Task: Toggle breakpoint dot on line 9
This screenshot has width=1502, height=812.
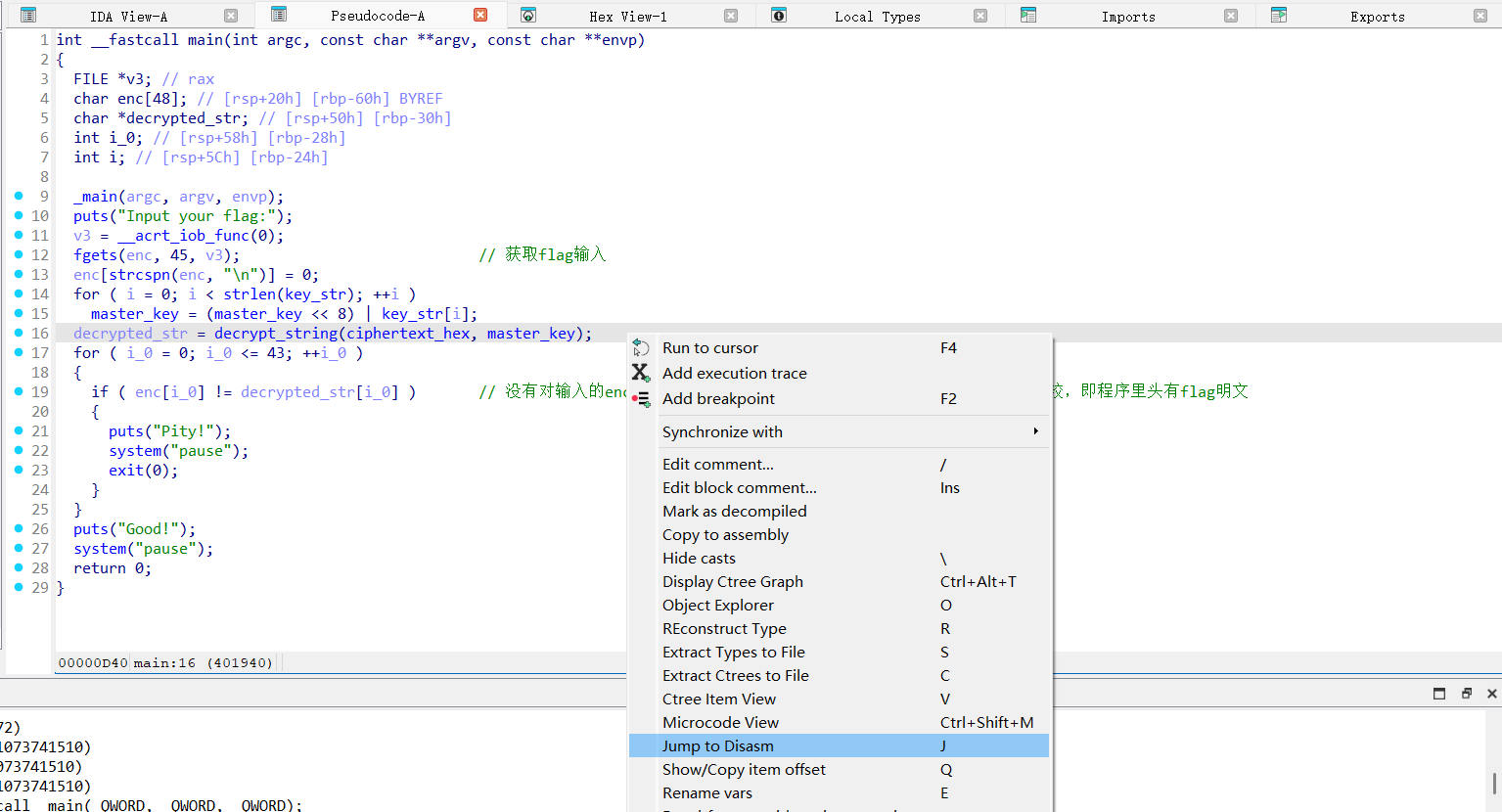Action: [x=19, y=196]
